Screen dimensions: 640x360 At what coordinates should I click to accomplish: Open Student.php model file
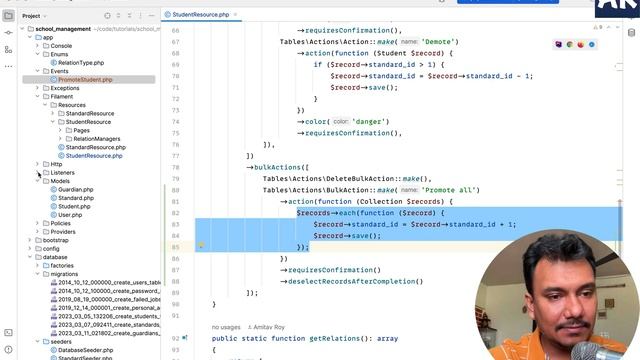click(x=74, y=207)
